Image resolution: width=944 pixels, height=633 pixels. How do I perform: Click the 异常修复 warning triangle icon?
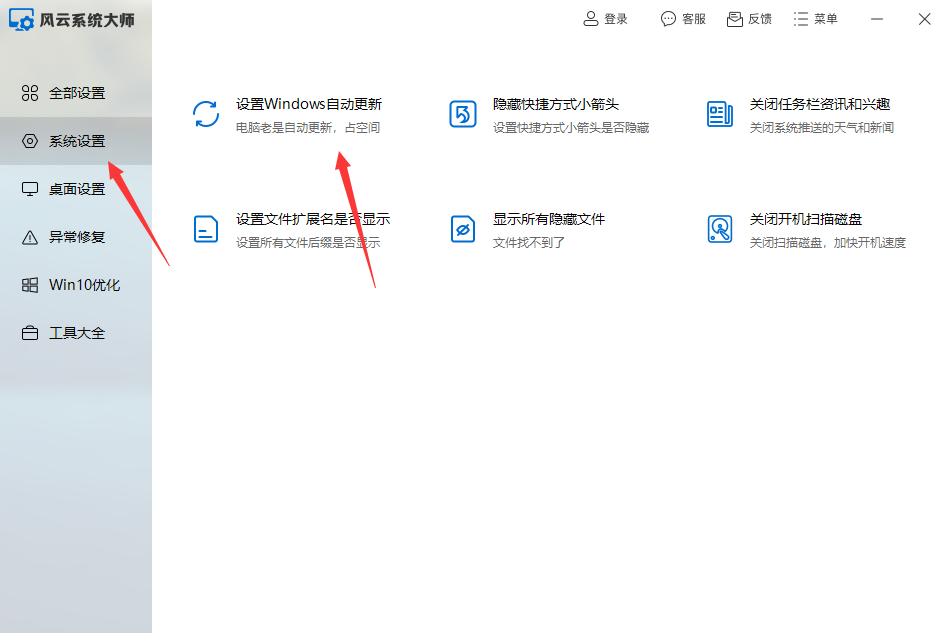pos(30,237)
